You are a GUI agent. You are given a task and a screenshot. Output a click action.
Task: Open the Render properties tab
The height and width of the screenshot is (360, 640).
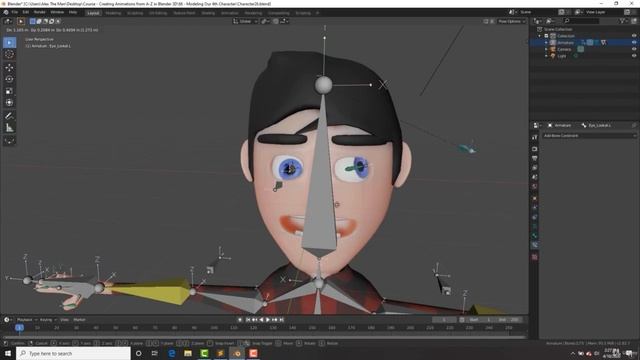point(535,149)
